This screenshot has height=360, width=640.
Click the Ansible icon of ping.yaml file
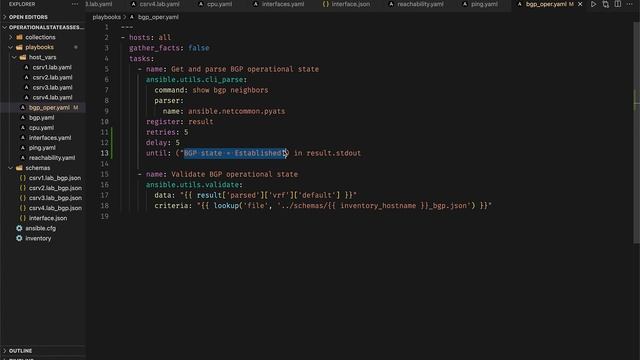tap(23, 148)
